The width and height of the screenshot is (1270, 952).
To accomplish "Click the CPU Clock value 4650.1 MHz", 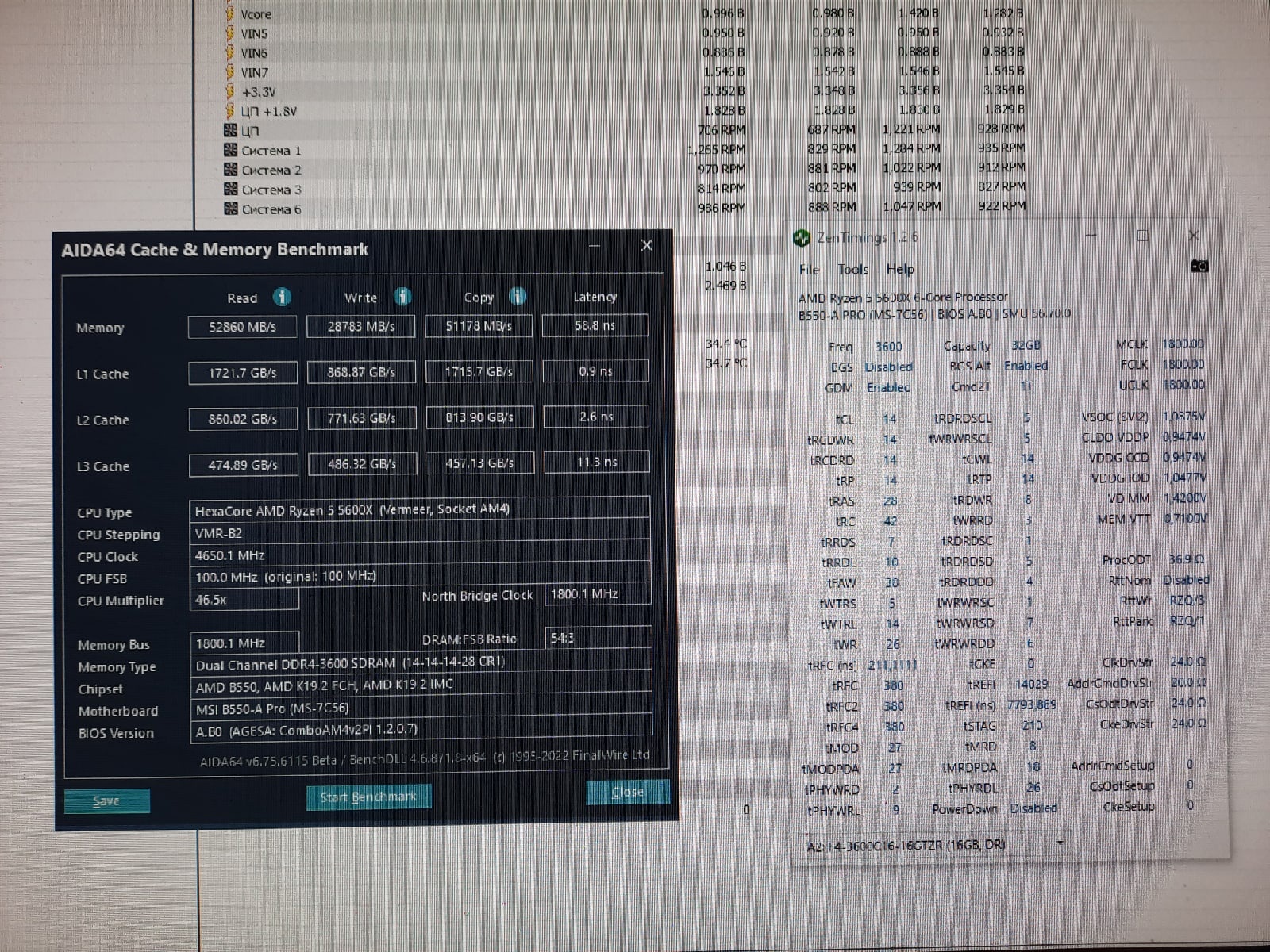I will click(420, 555).
